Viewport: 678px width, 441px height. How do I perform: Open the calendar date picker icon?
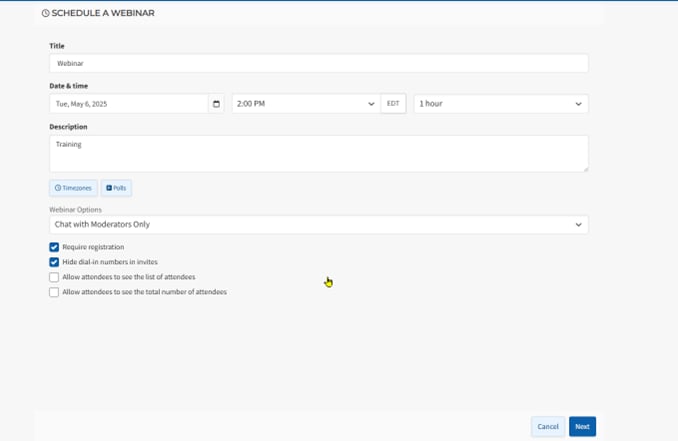click(x=216, y=104)
